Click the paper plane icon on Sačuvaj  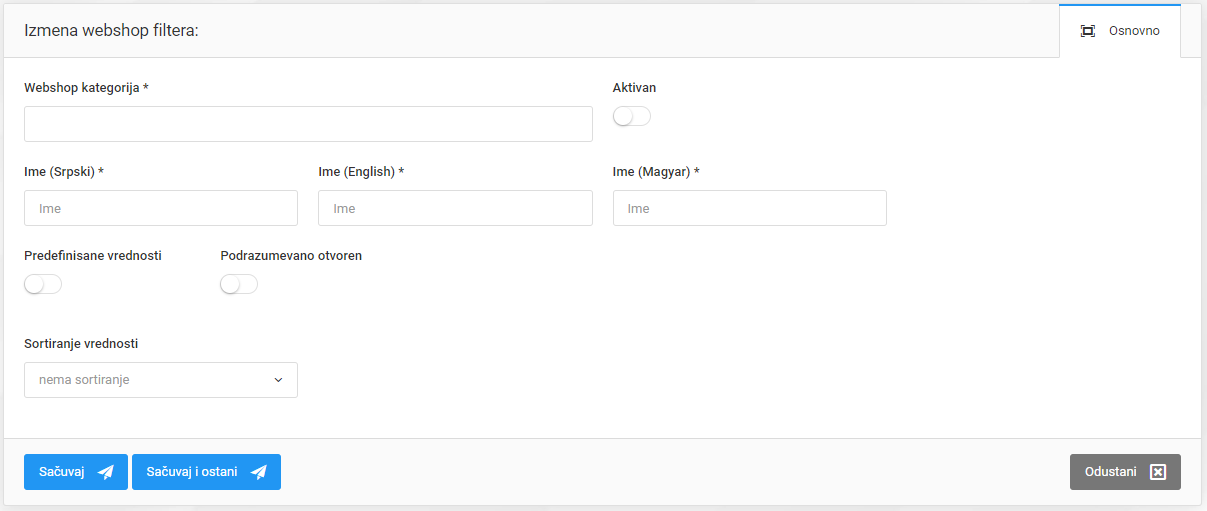click(106, 472)
